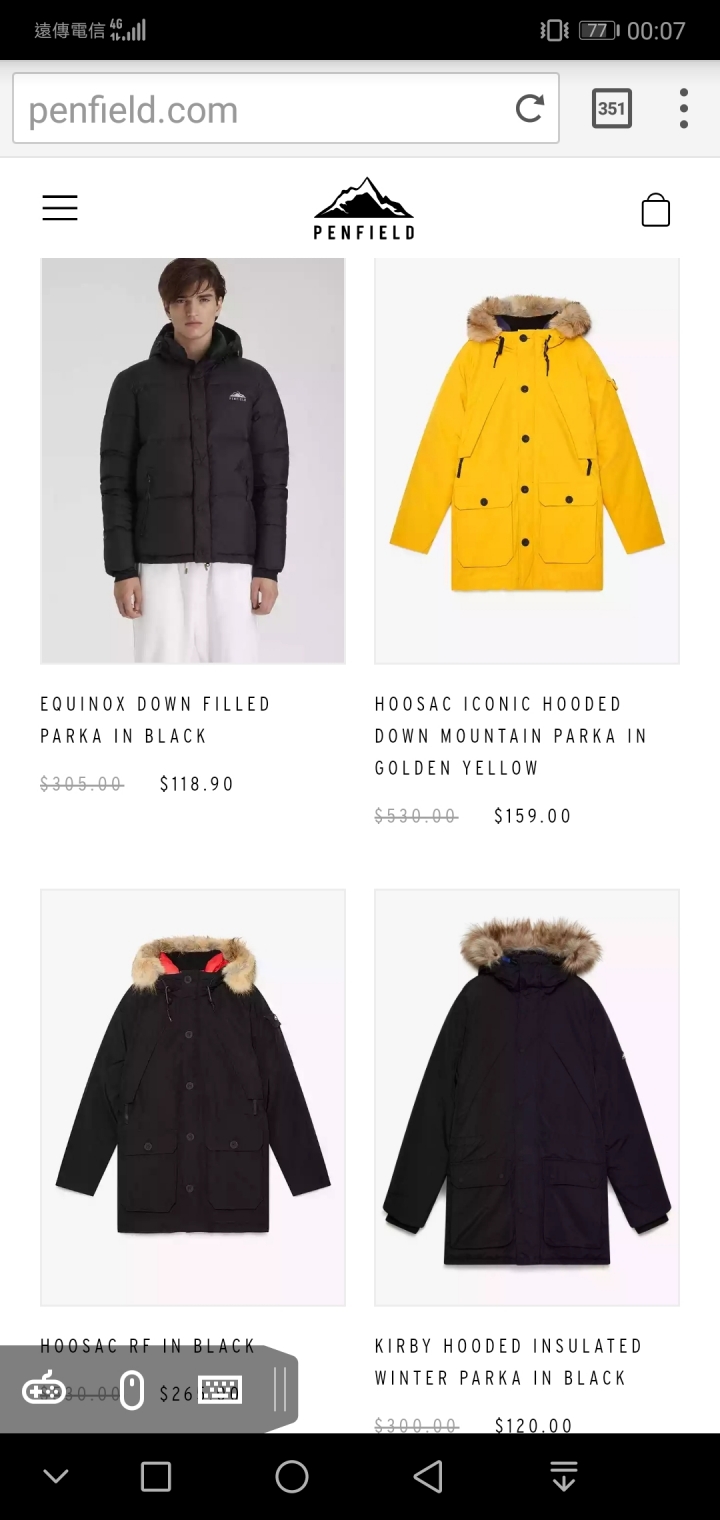This screenshot has width=720, height=1520.
Task: Open recent apps with square button
Action: 156,1476
